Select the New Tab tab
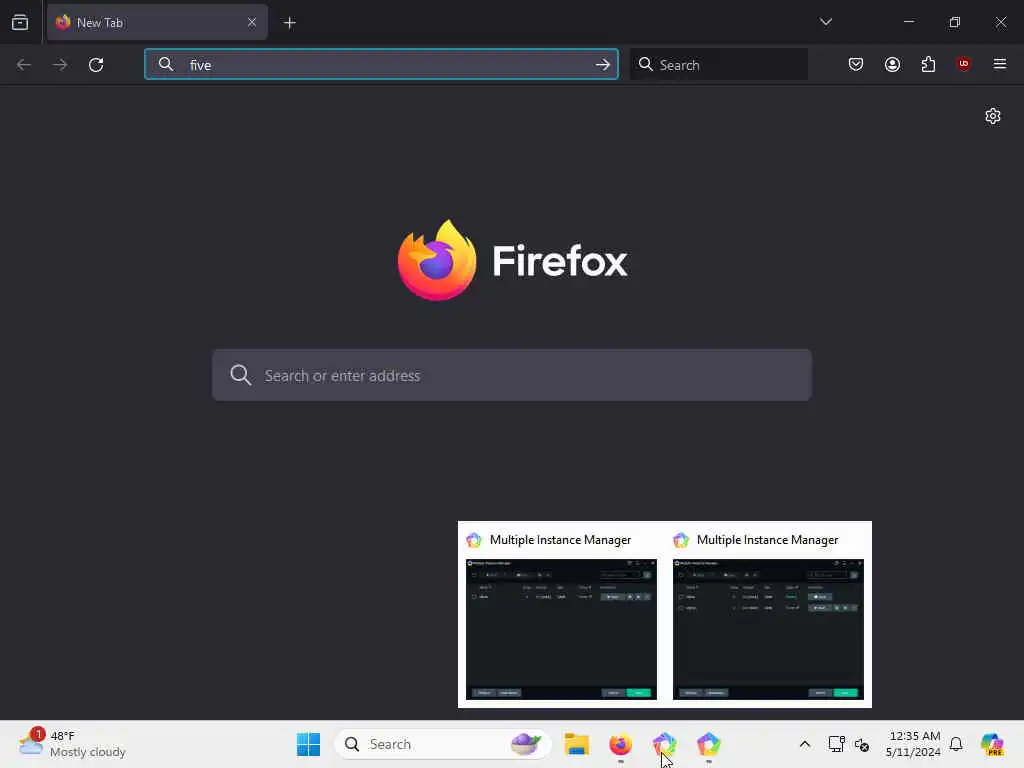1024x768 pixels. (x=157, y=22)
